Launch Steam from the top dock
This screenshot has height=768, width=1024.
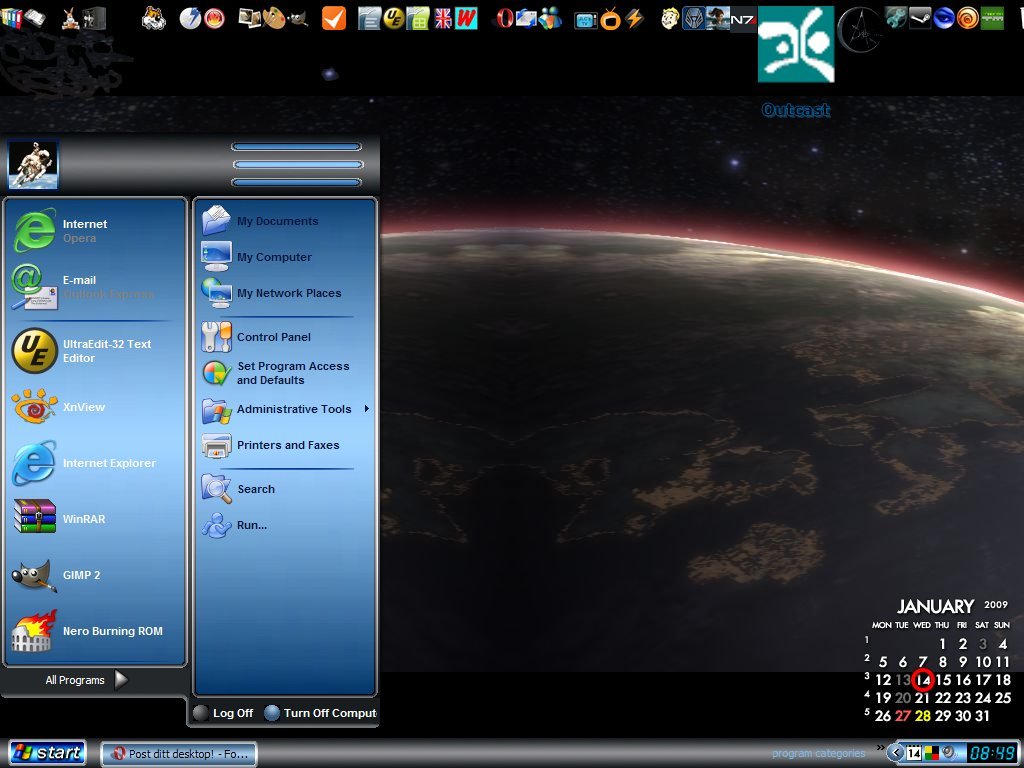[920, 18]
